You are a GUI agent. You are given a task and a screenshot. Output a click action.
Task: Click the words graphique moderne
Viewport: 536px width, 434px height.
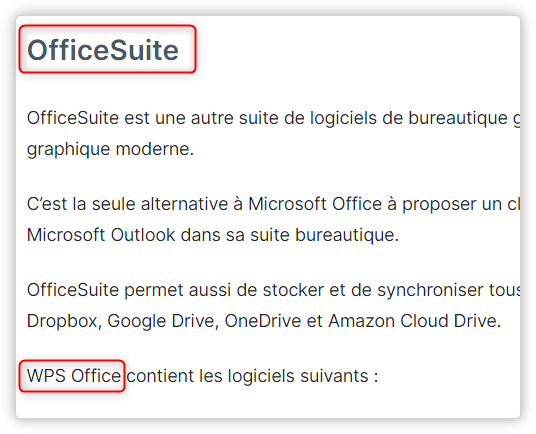[110, 149]
